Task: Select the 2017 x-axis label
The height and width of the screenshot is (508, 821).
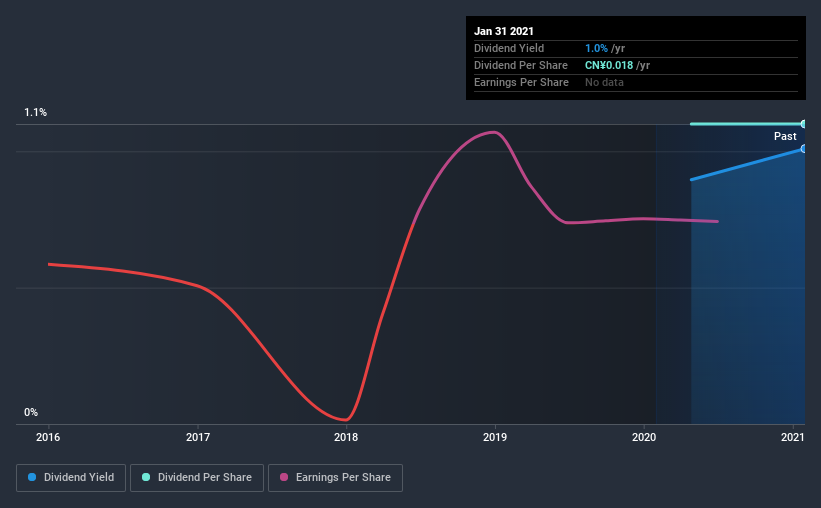Action: [198, 437]
